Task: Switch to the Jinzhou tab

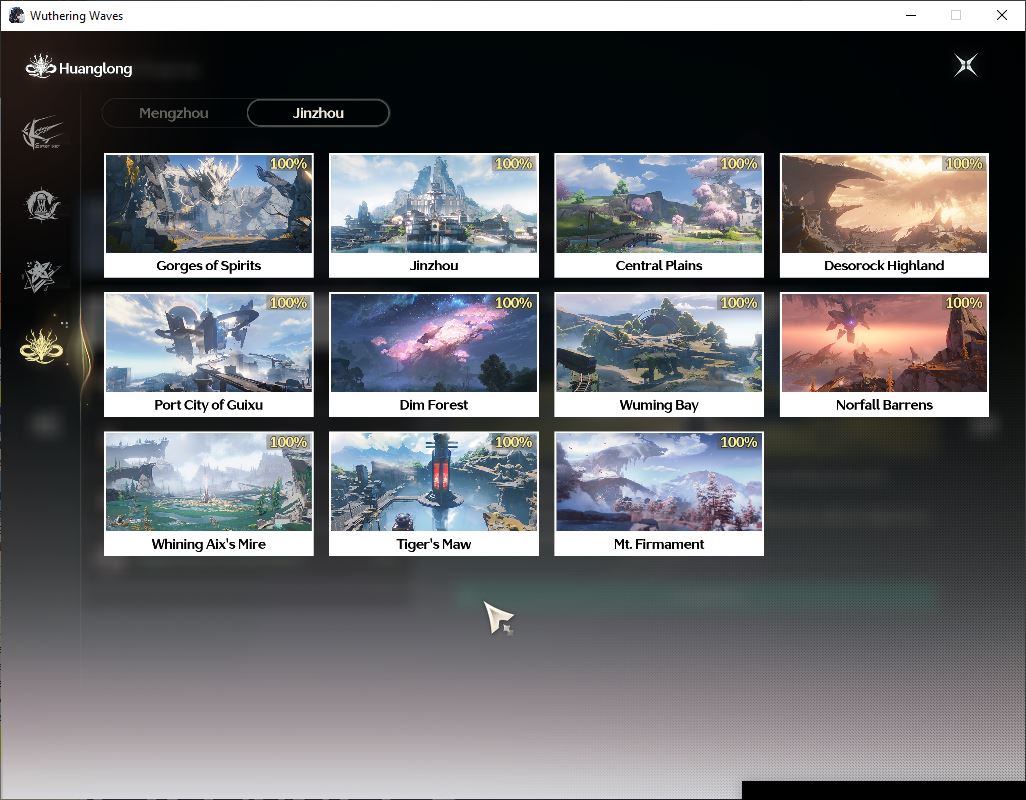Action: [318, 113]
